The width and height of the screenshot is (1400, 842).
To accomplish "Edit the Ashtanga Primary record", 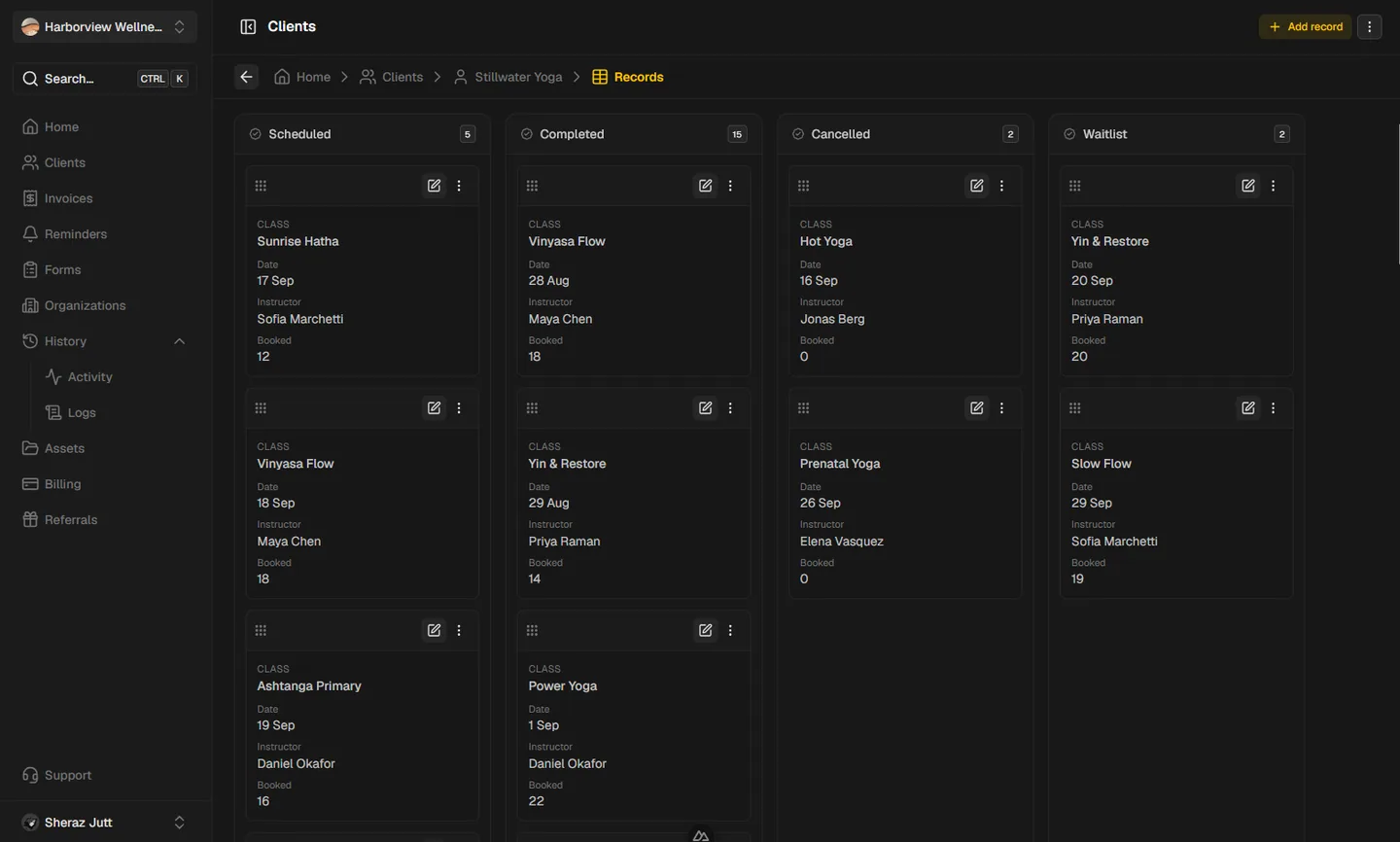I will (435, 630).
